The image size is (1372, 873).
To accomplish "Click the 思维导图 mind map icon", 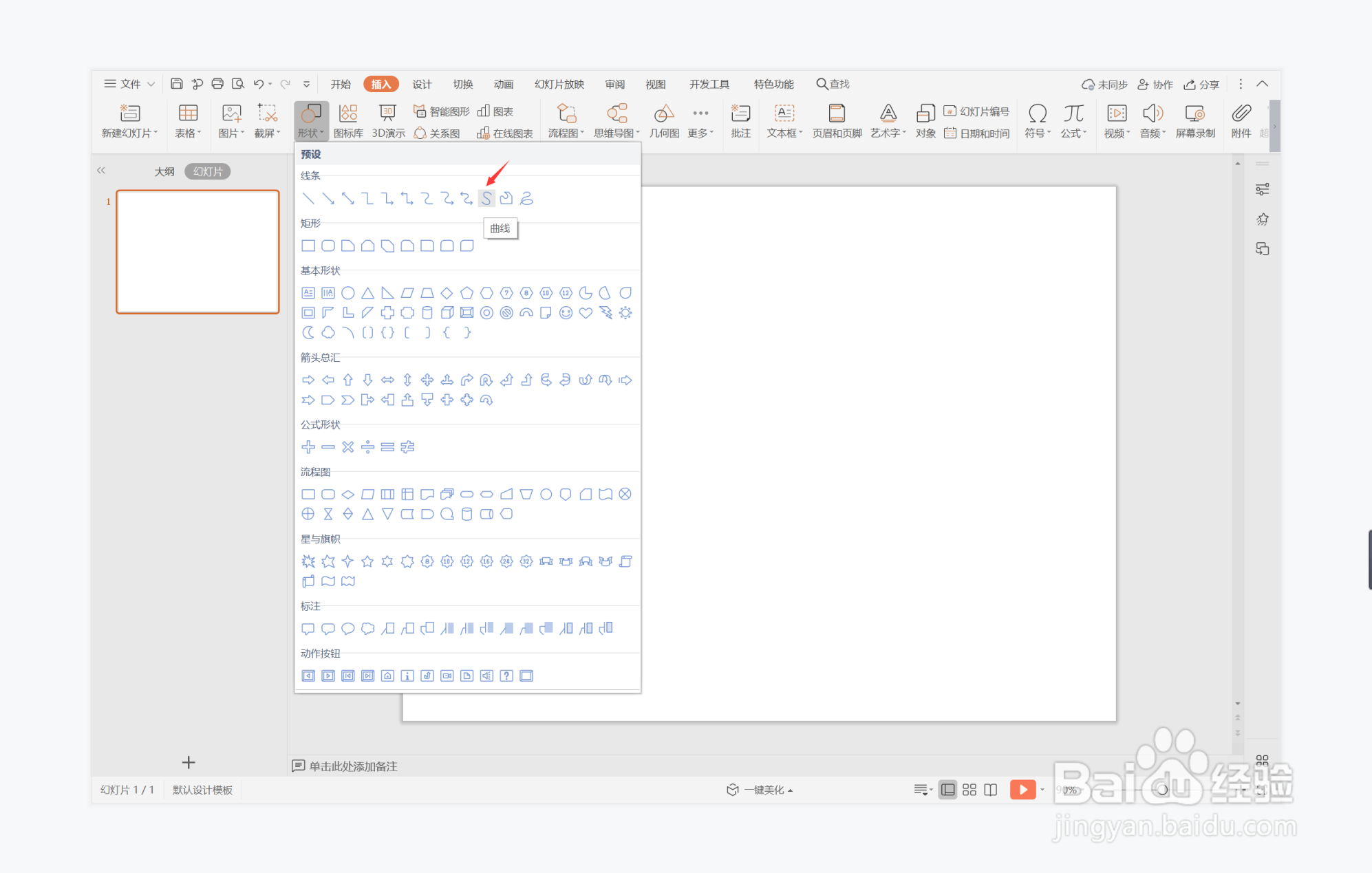I will click(610, 118).
